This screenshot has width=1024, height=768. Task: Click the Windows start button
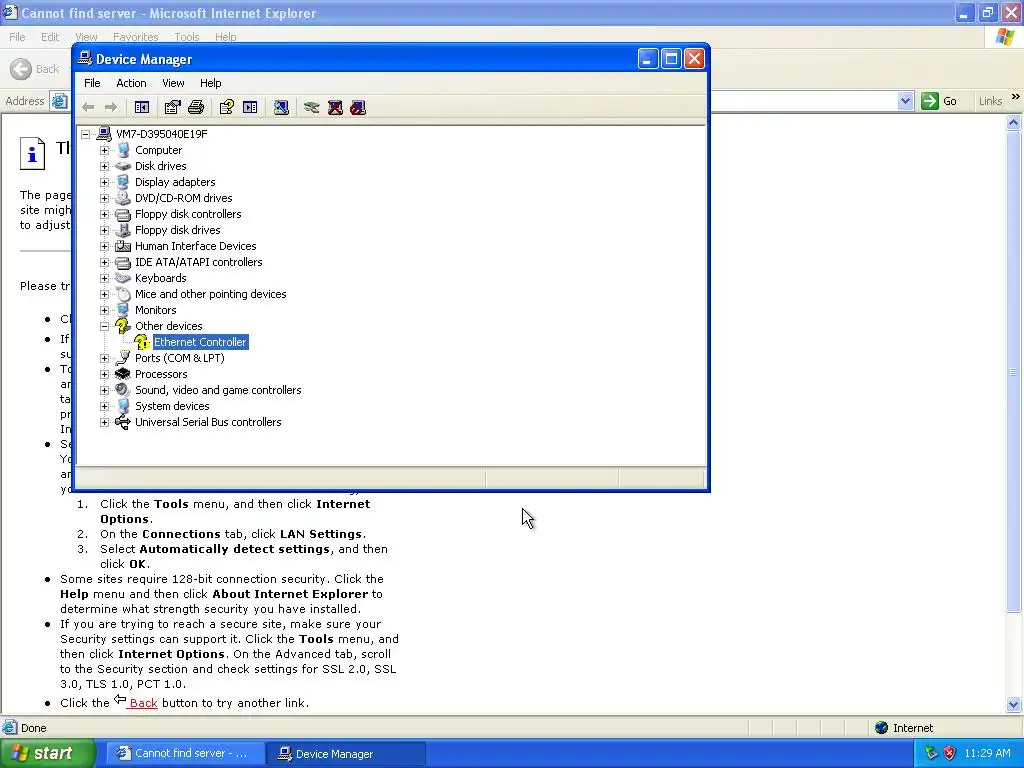[x=47, y=754]
